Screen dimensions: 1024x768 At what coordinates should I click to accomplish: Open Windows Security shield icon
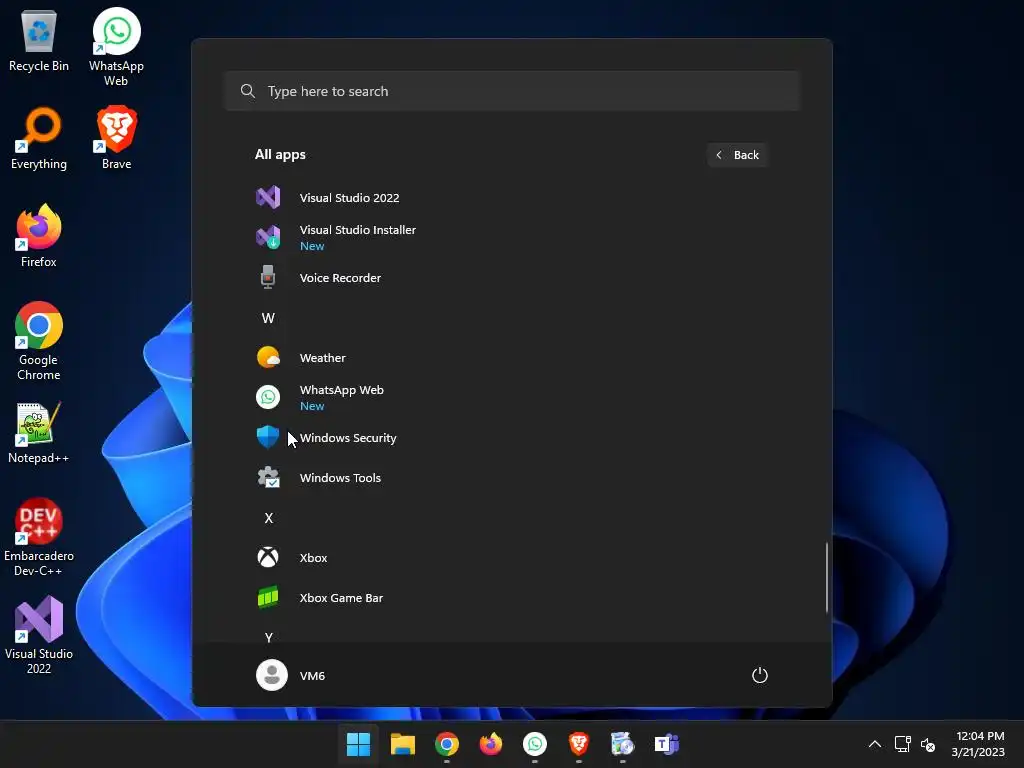[x=268, y=438]
